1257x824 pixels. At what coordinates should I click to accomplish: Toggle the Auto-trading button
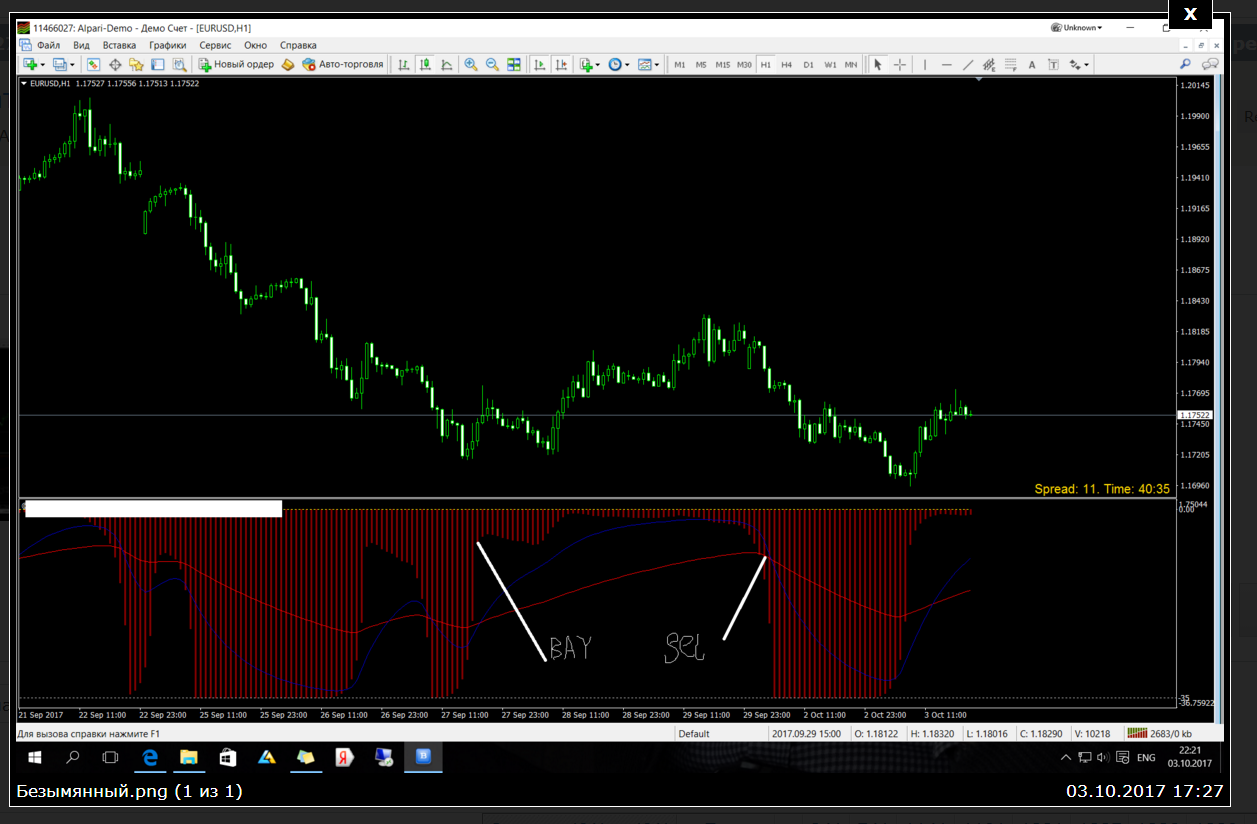click(342, 64)
